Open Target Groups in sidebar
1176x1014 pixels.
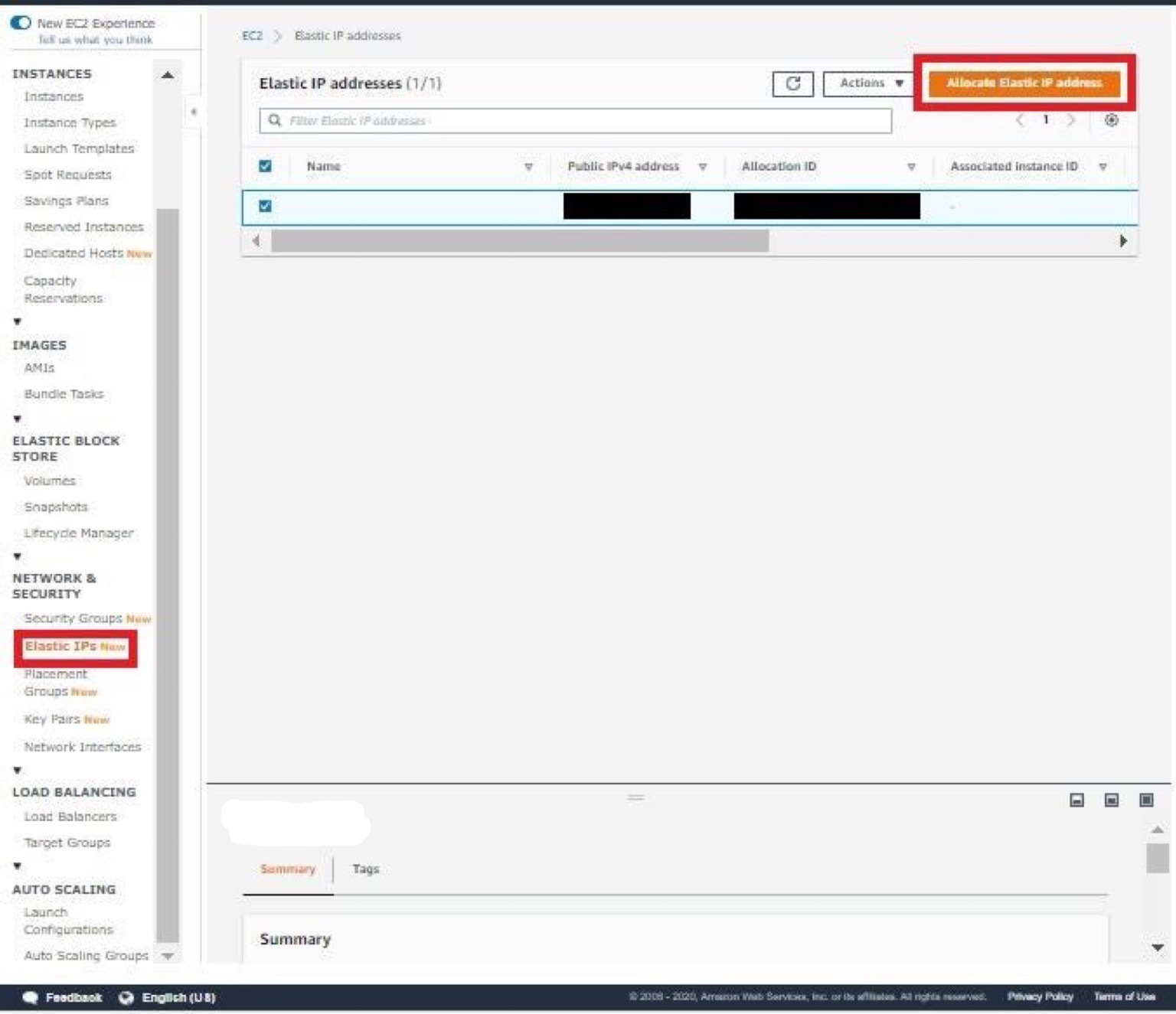point(67,843)
